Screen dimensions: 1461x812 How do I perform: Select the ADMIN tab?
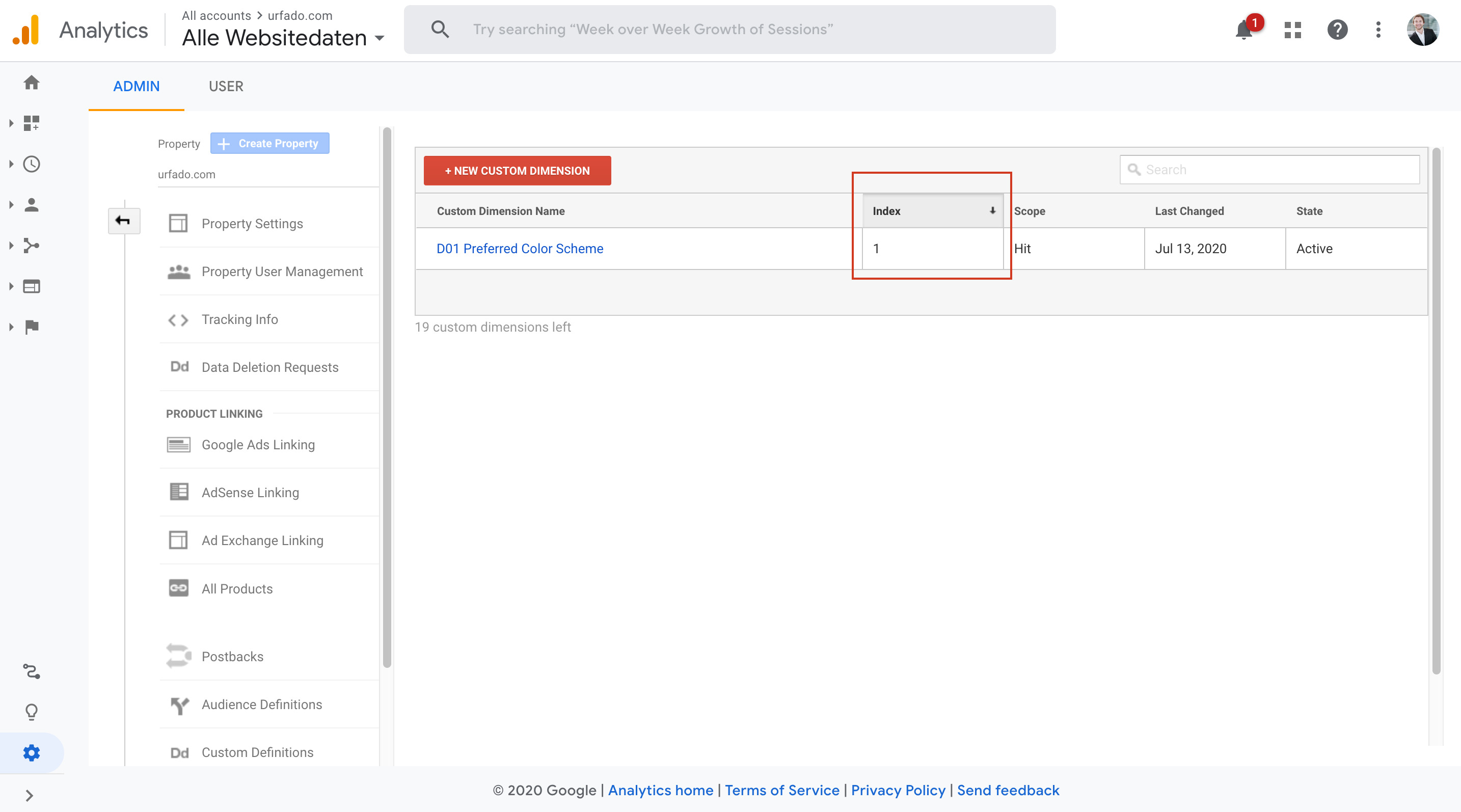[136, 86]
